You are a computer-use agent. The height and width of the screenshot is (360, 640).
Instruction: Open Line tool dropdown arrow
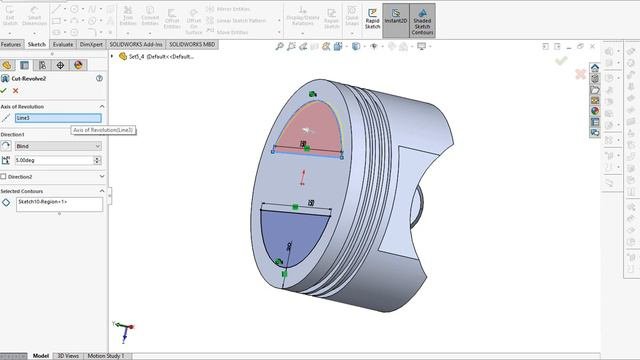pos(64,9)
